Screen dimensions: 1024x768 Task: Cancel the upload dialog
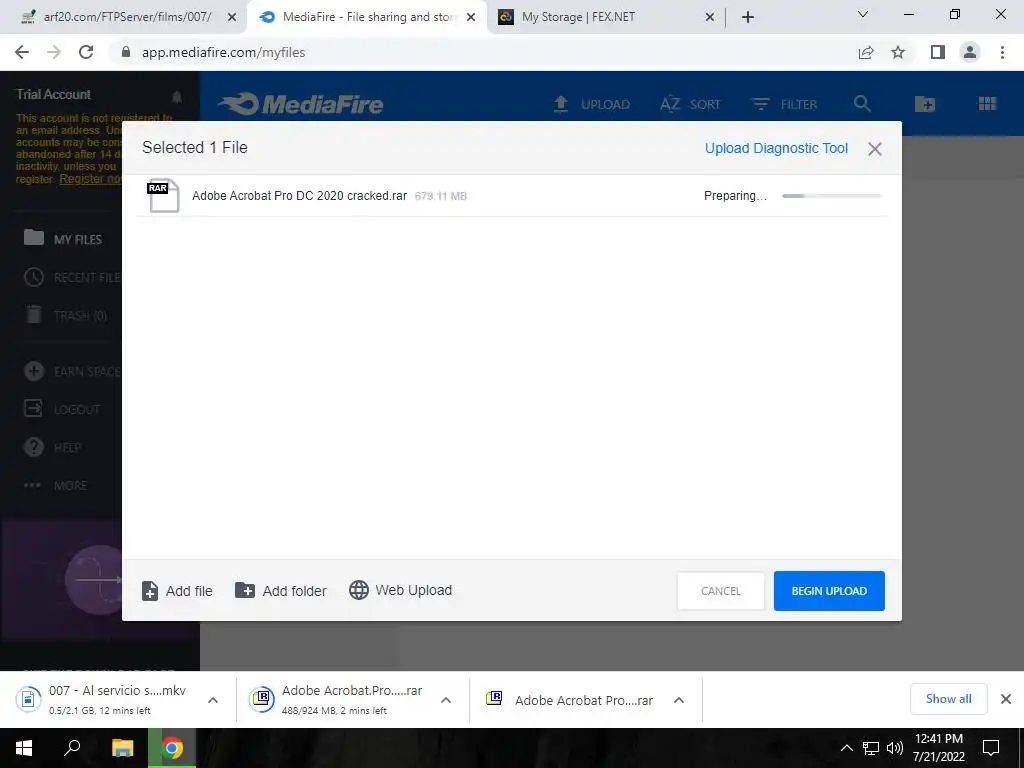pos(720,591)
